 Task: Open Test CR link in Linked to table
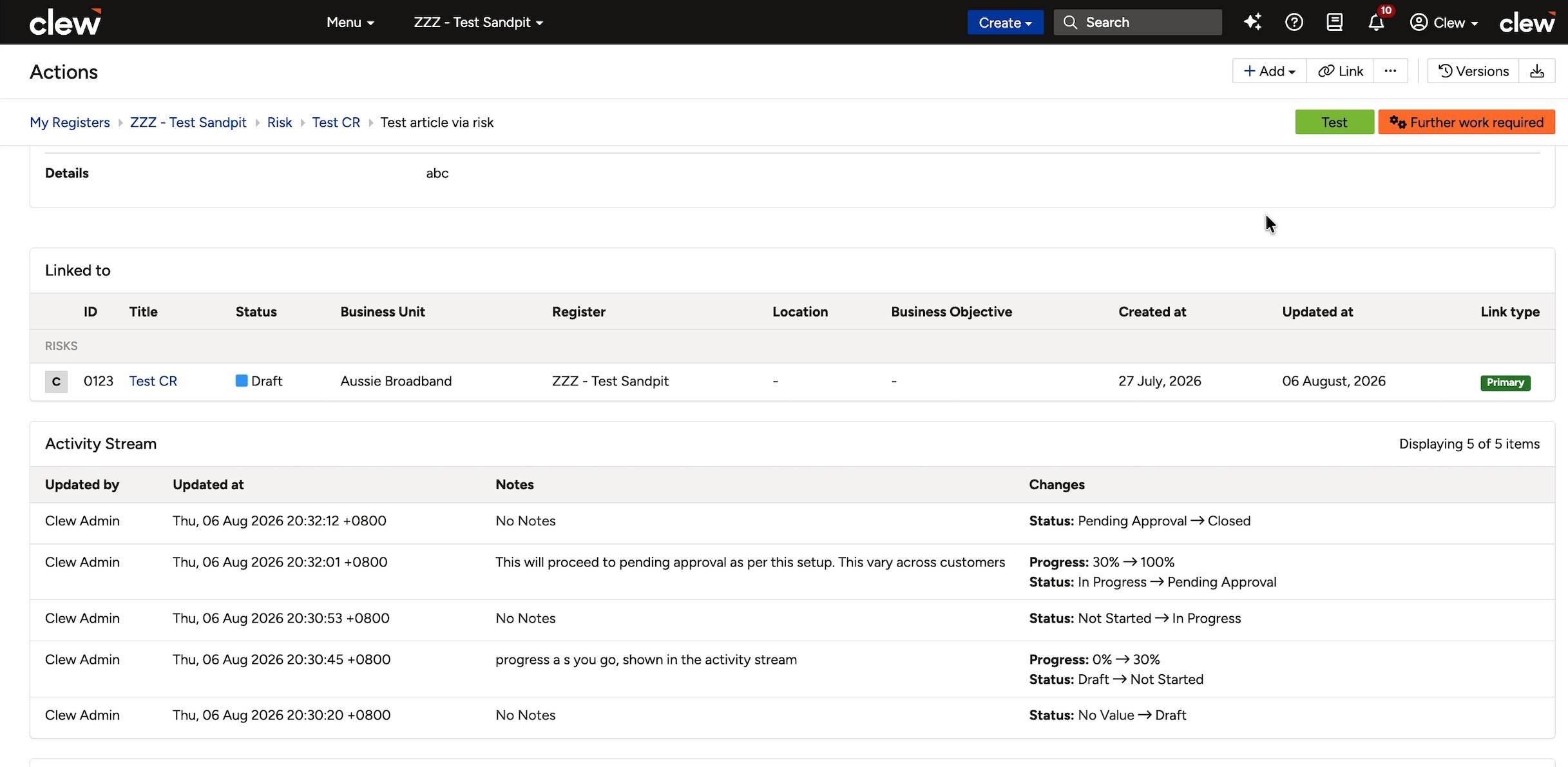coord(153,381)
